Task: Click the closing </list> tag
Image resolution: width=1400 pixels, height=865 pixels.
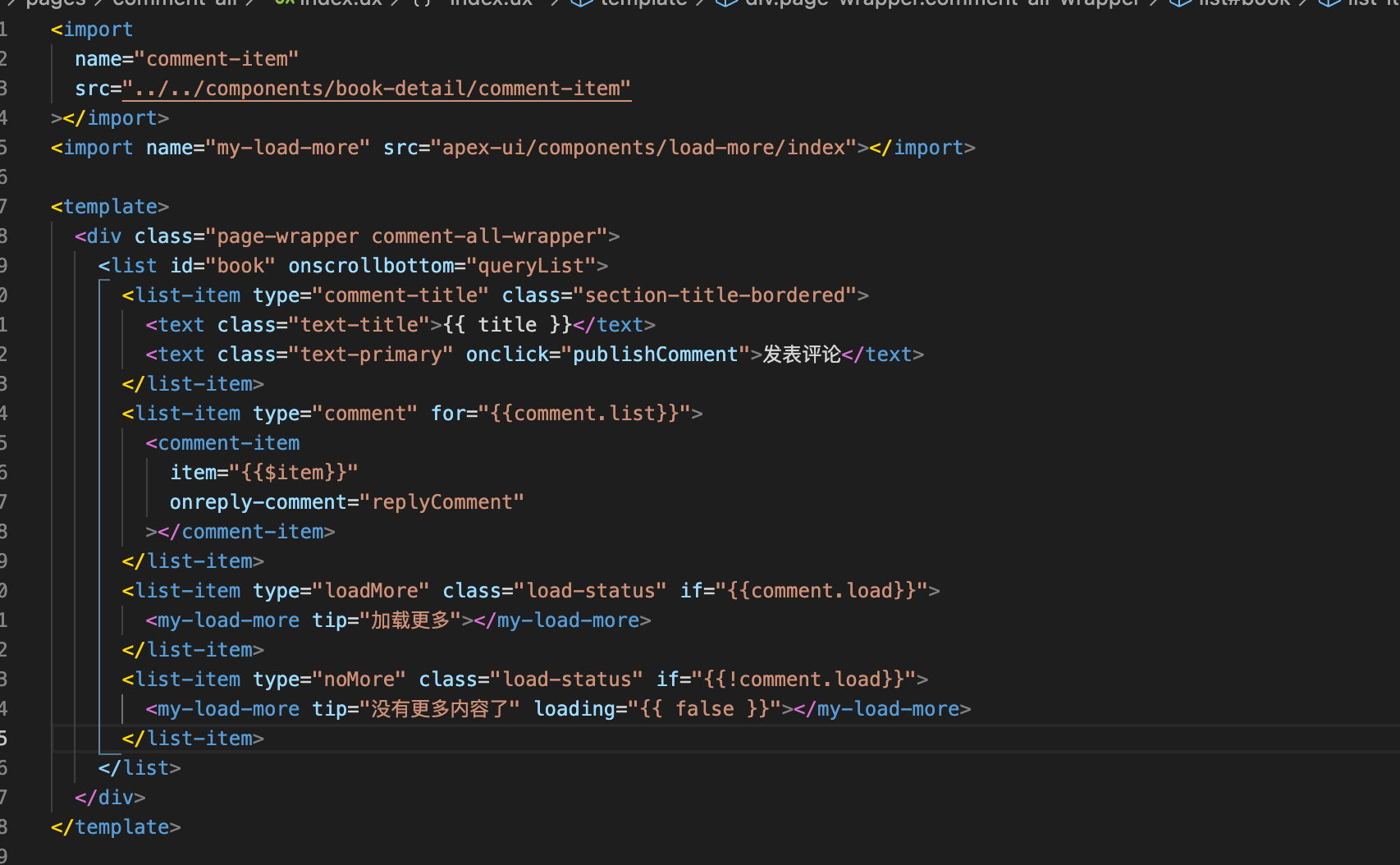Action: tap(140, 768)
